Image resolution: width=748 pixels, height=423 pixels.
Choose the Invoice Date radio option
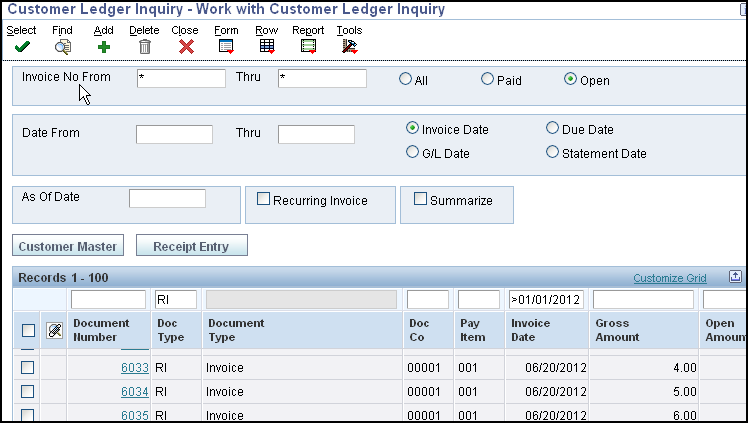point(412,128)
